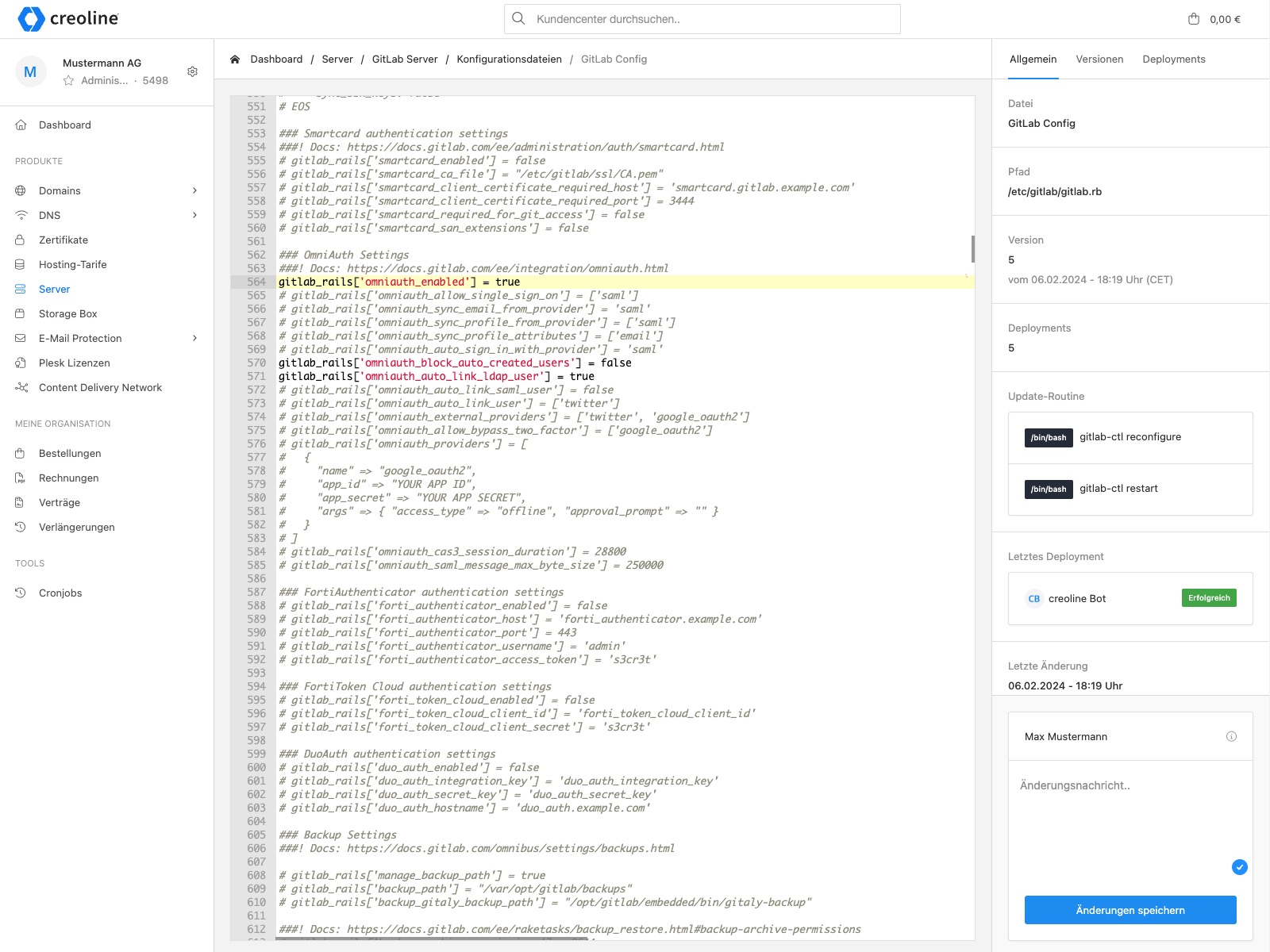Screen dimensions: 1270x952
Task: Click the star favourite icon
Action: (69, 80)
